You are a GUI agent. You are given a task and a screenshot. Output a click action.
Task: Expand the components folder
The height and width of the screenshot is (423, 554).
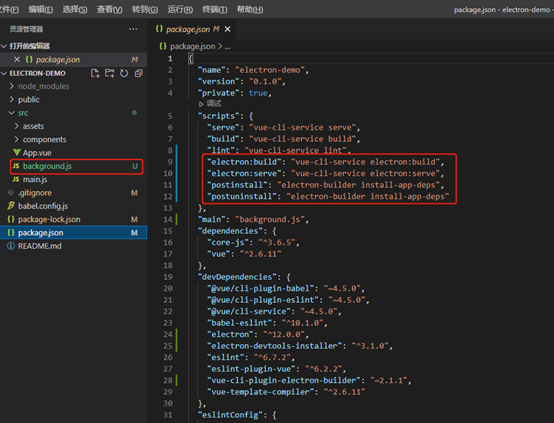click(17, 139)
